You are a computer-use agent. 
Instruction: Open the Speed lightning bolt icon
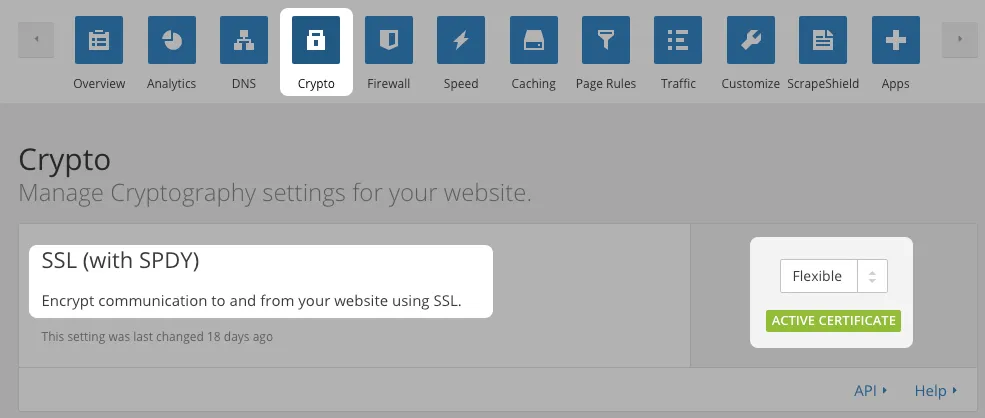(461, 40)
